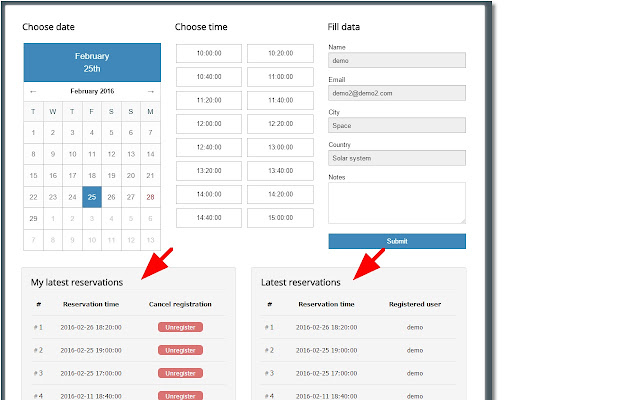
Task: Pick the 13:20:00 time slot
Action: click(209, 171)
